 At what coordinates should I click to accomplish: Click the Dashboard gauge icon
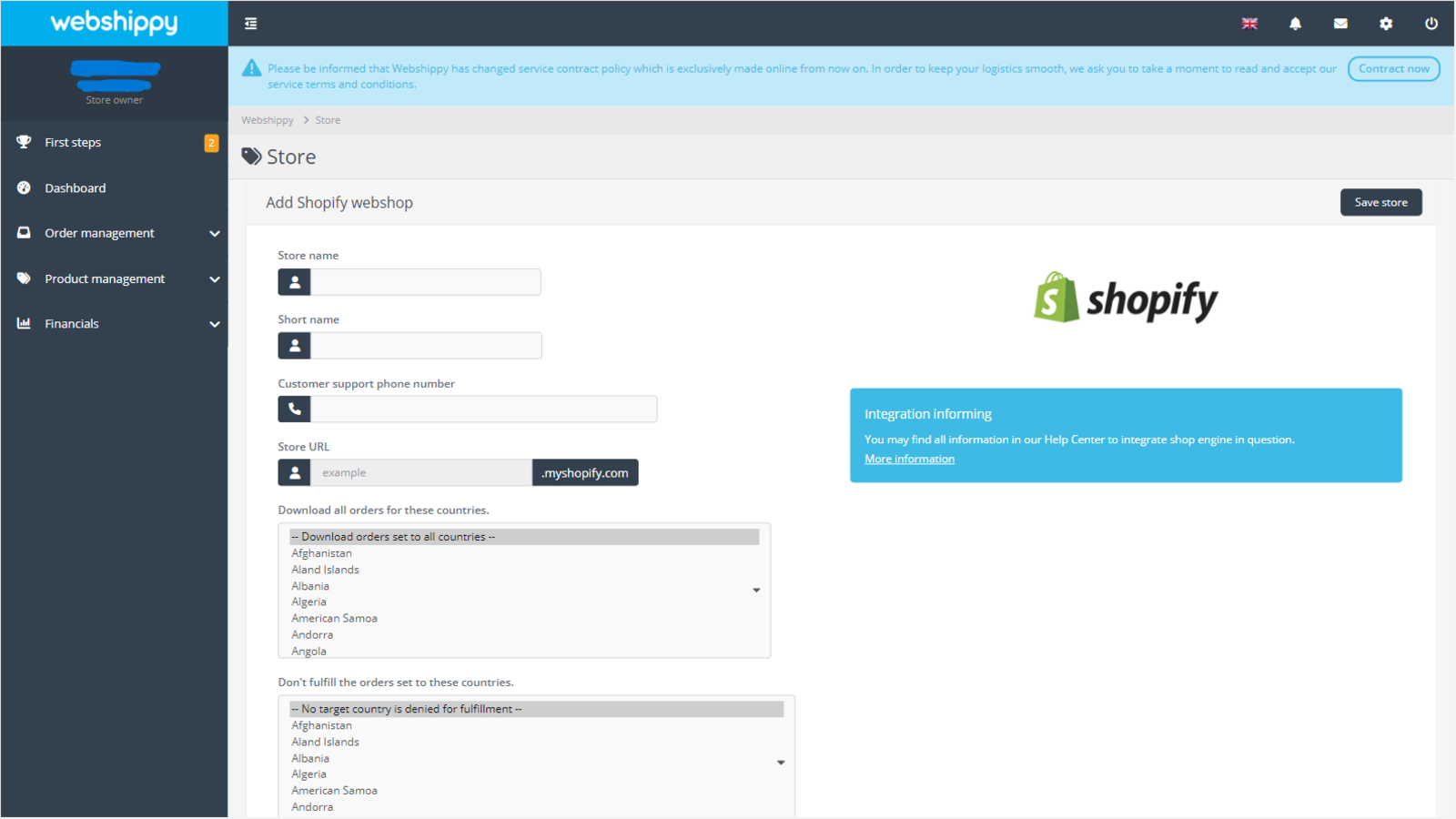[x=24, y=187]
